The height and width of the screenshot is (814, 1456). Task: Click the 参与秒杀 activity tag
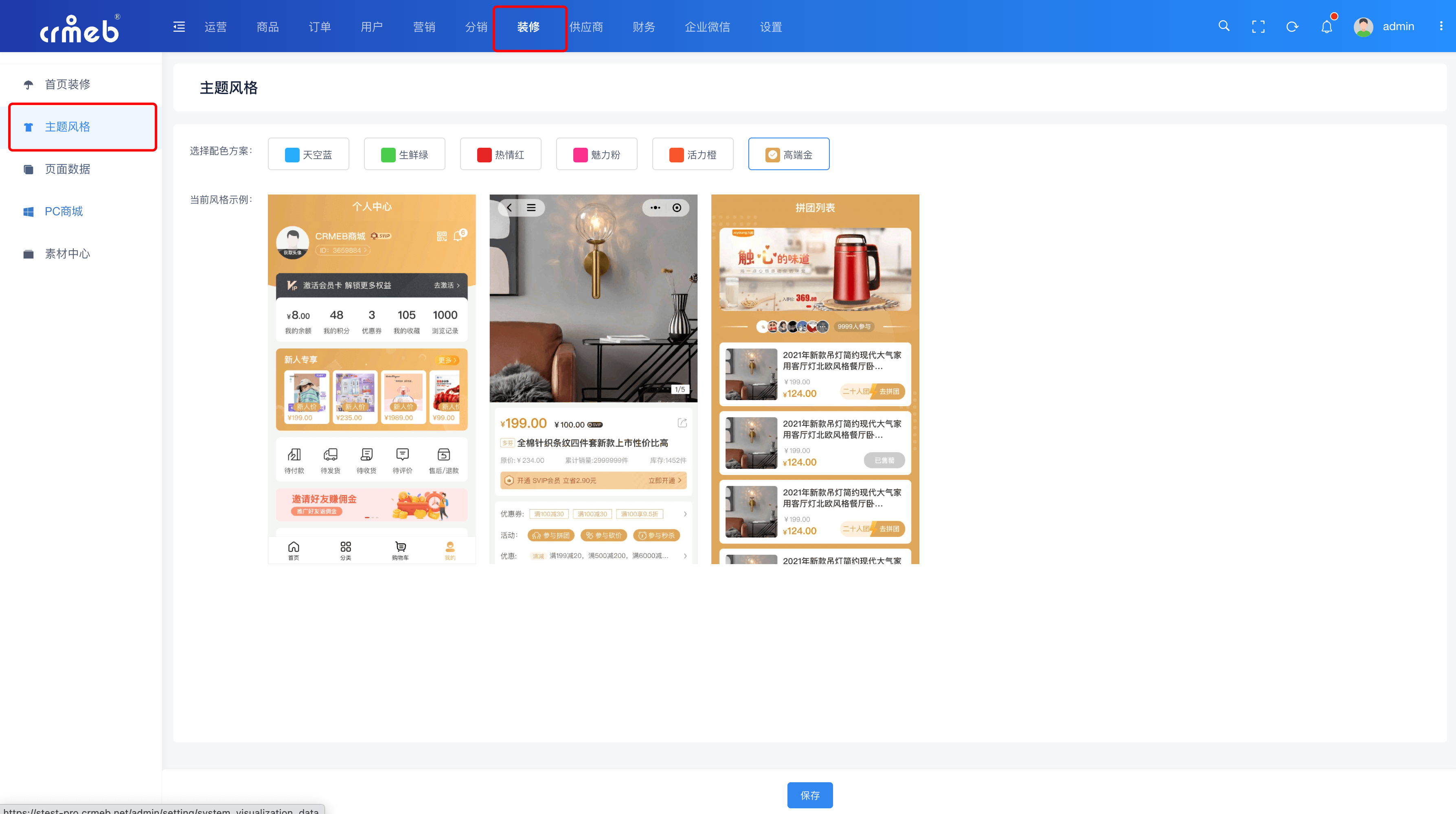tap(656, 535)
